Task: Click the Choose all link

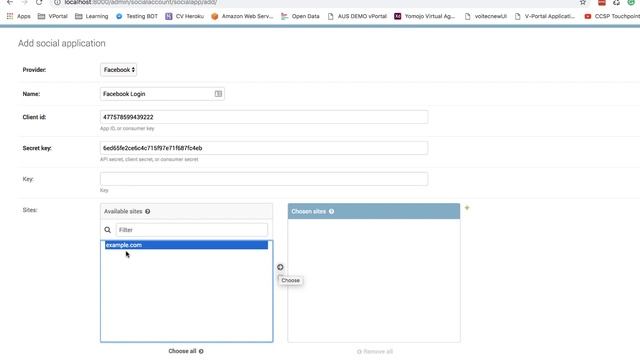Action: pos(186,351)
